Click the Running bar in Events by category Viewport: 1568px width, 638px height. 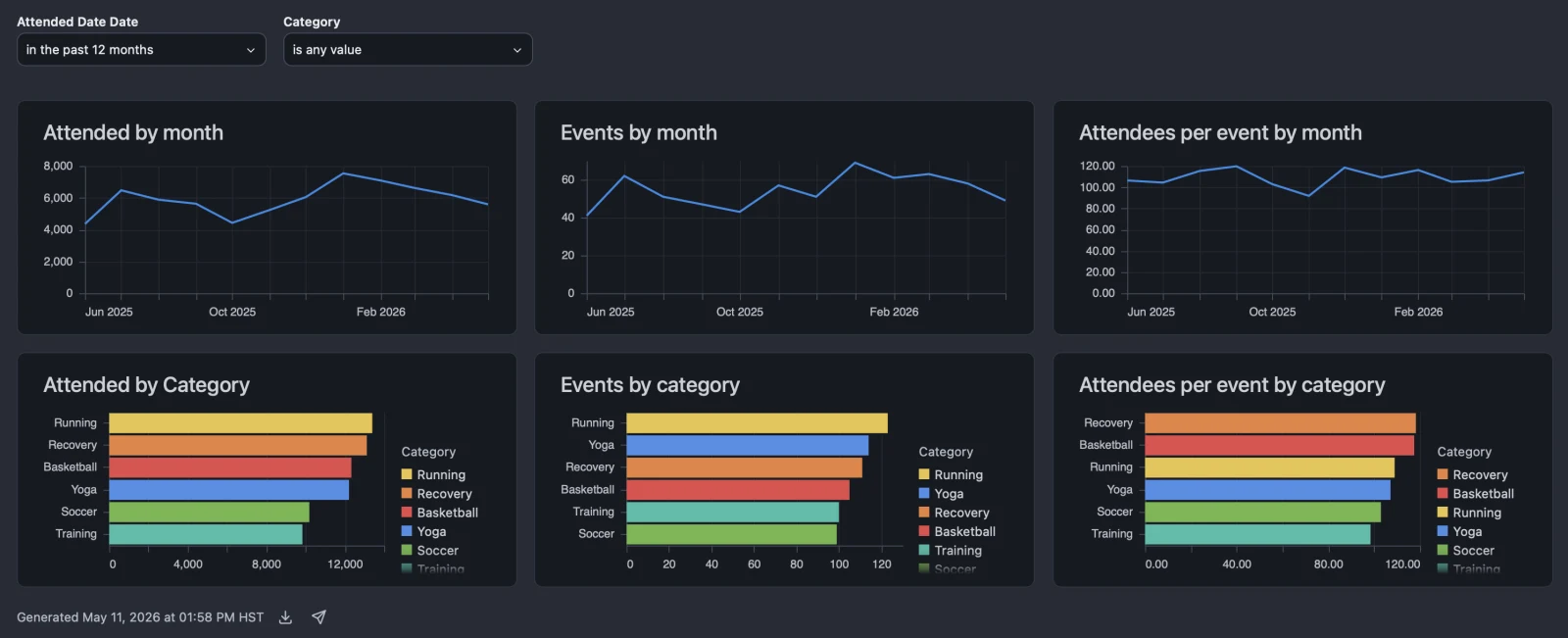point(757,423)
